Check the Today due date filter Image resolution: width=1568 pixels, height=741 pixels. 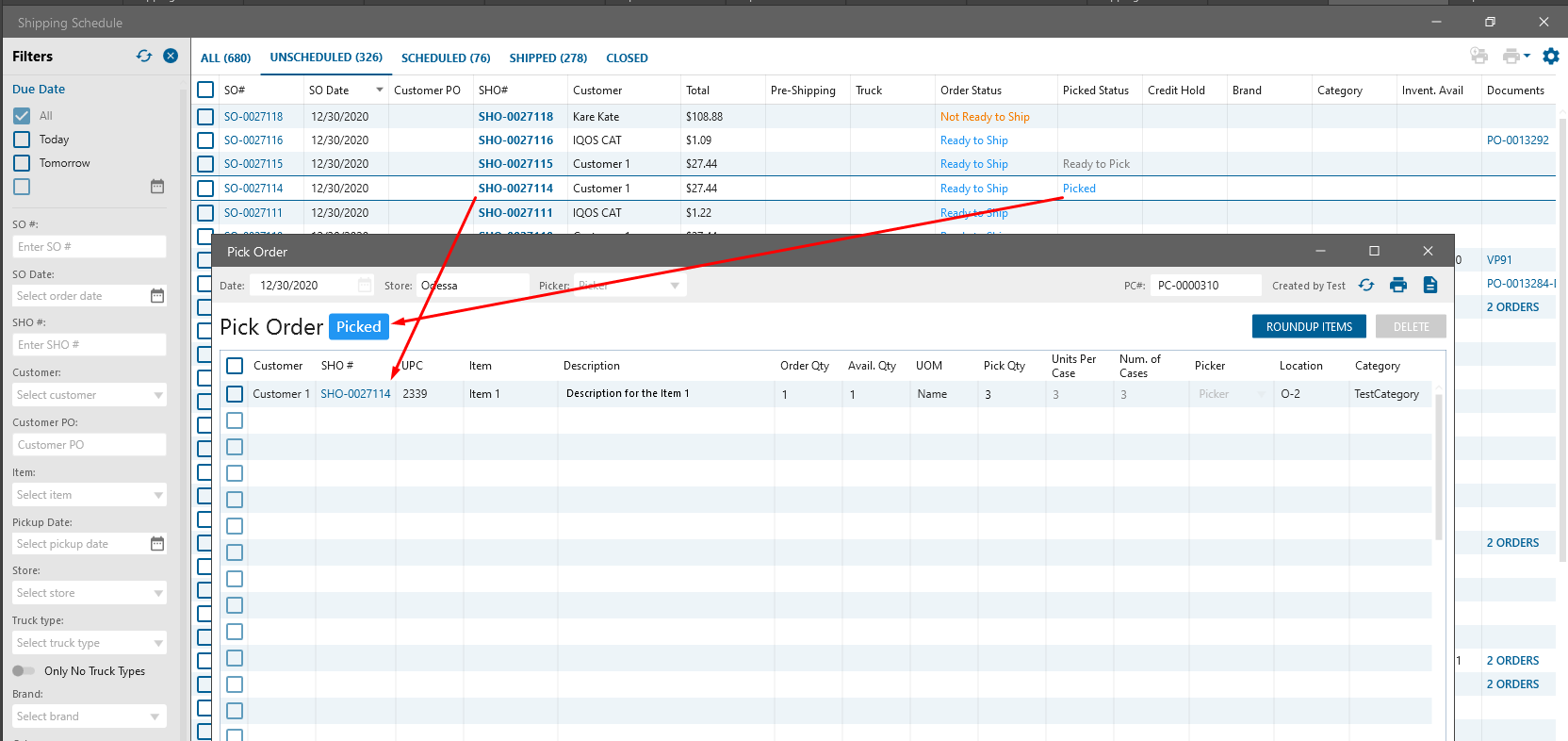pos(23,140)
